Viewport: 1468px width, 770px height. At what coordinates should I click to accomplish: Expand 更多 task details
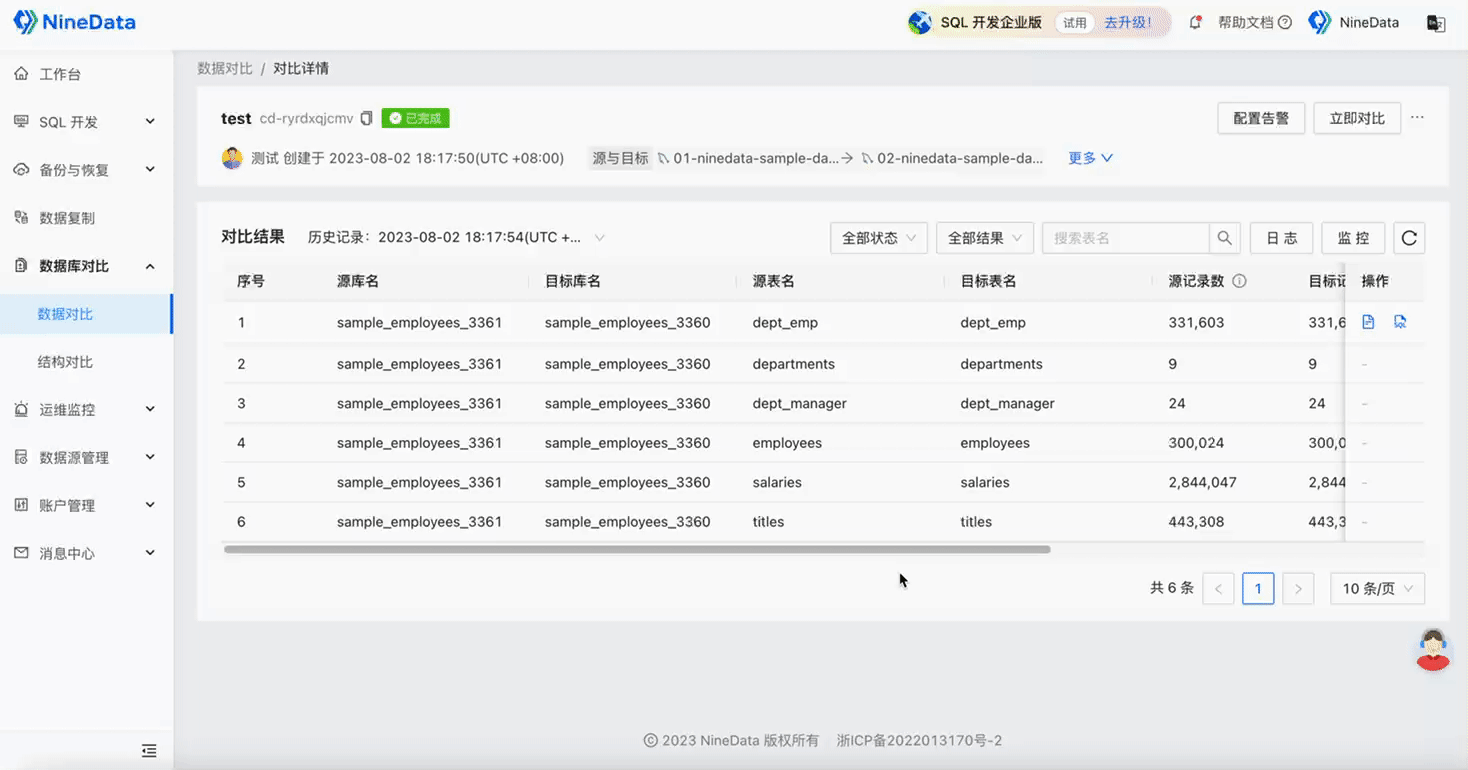(x=1090, y=158)
